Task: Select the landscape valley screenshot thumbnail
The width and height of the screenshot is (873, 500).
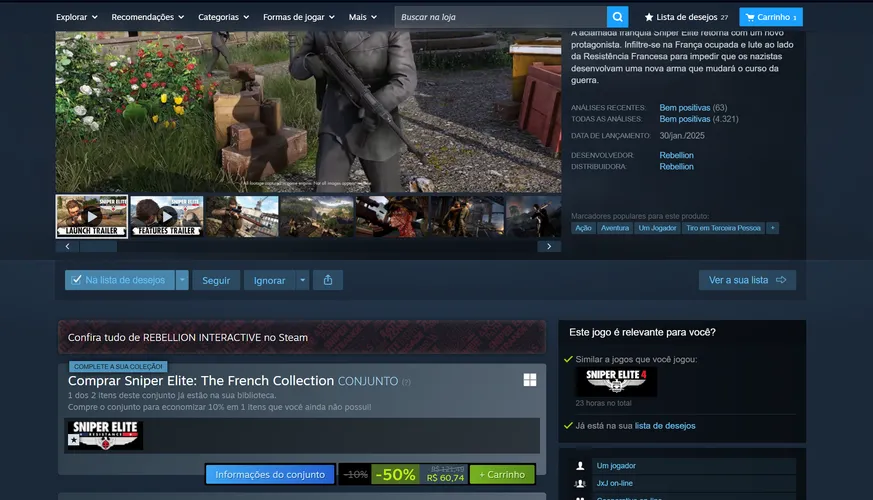Action: (317, 216)
